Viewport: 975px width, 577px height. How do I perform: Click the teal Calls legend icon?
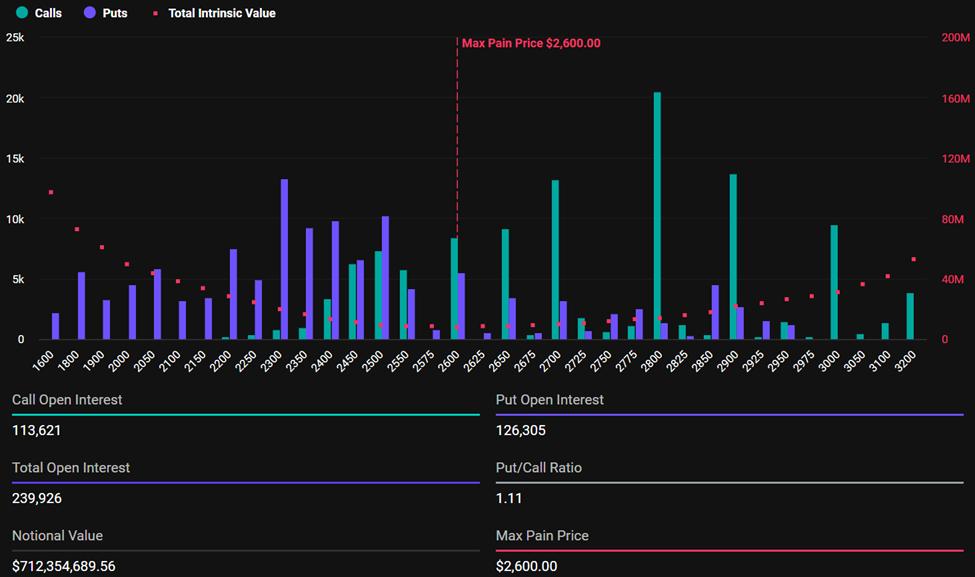point(23,13)
